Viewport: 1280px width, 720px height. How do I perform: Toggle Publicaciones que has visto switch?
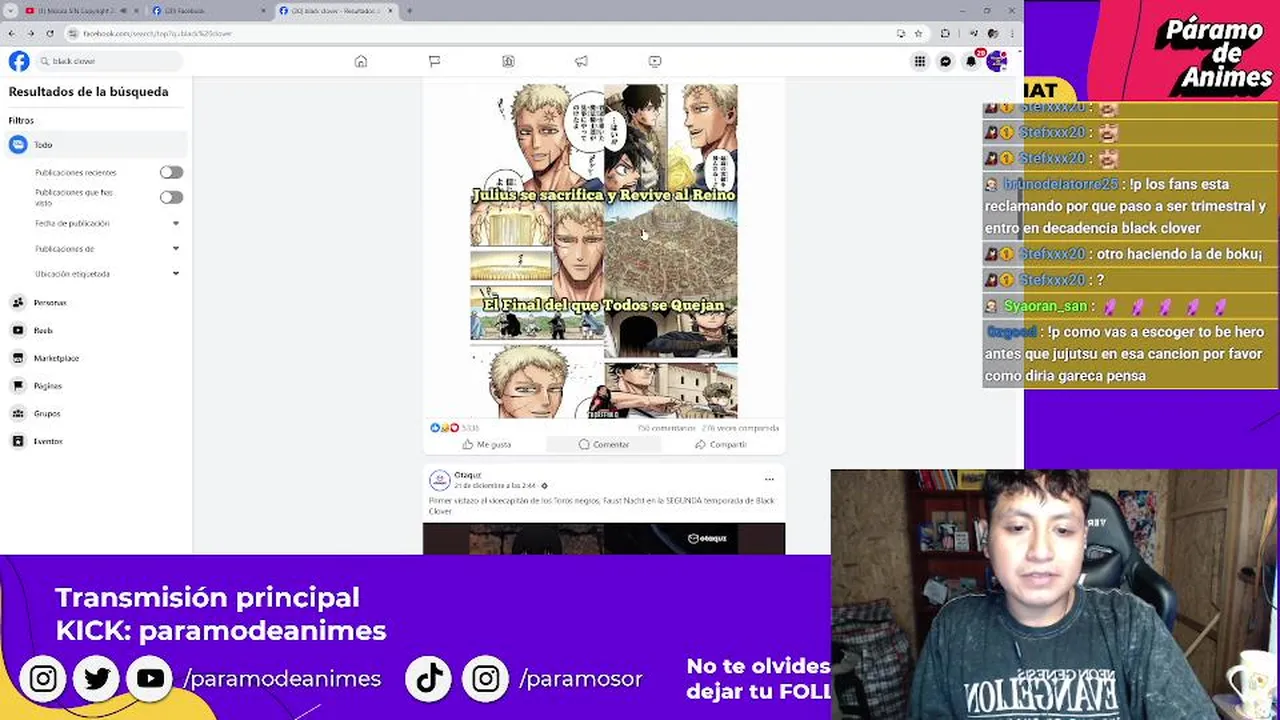tap(171, 197)
